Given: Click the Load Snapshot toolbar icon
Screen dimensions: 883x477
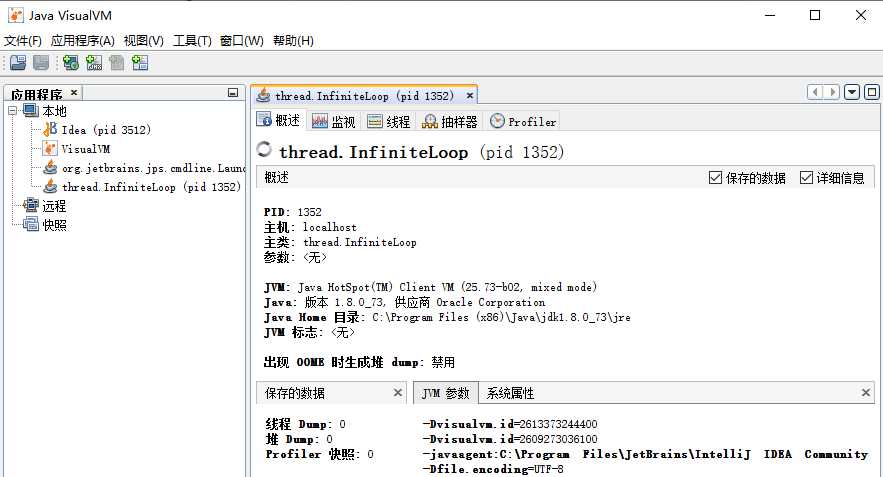Looking at the screenshot, I should 18,63.
